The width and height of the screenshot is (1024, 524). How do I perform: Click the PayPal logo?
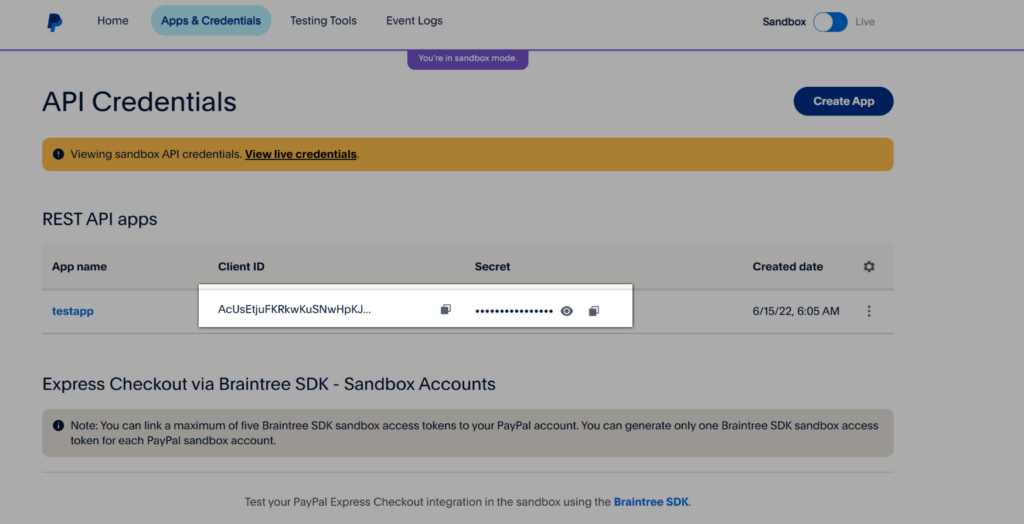54,21
